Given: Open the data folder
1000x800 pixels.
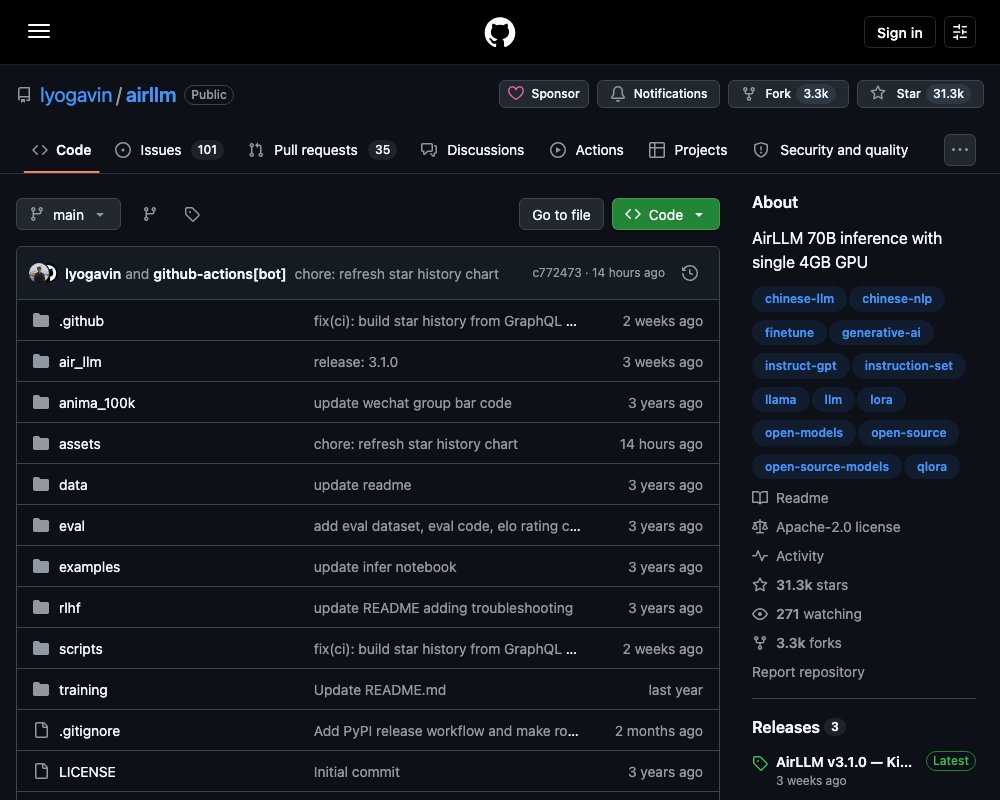Looking at the screenshot, I should pyautogui.click(x=73, y=485).
